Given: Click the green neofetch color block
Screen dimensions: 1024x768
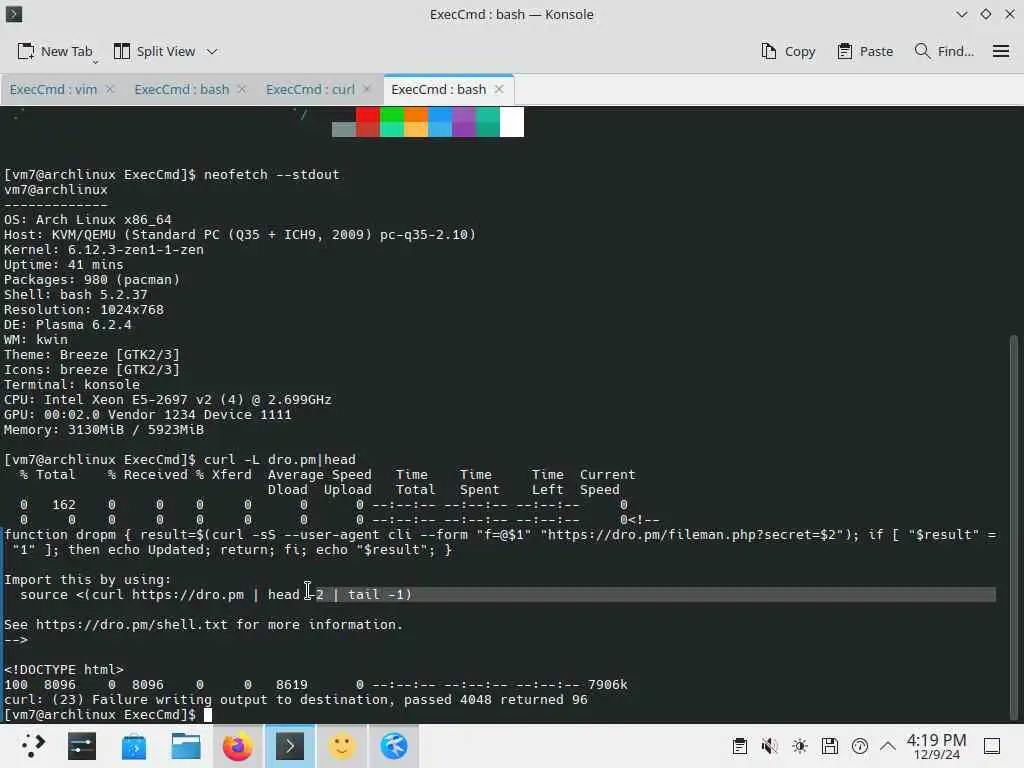Looking at the screenshot, I should 392,122.
